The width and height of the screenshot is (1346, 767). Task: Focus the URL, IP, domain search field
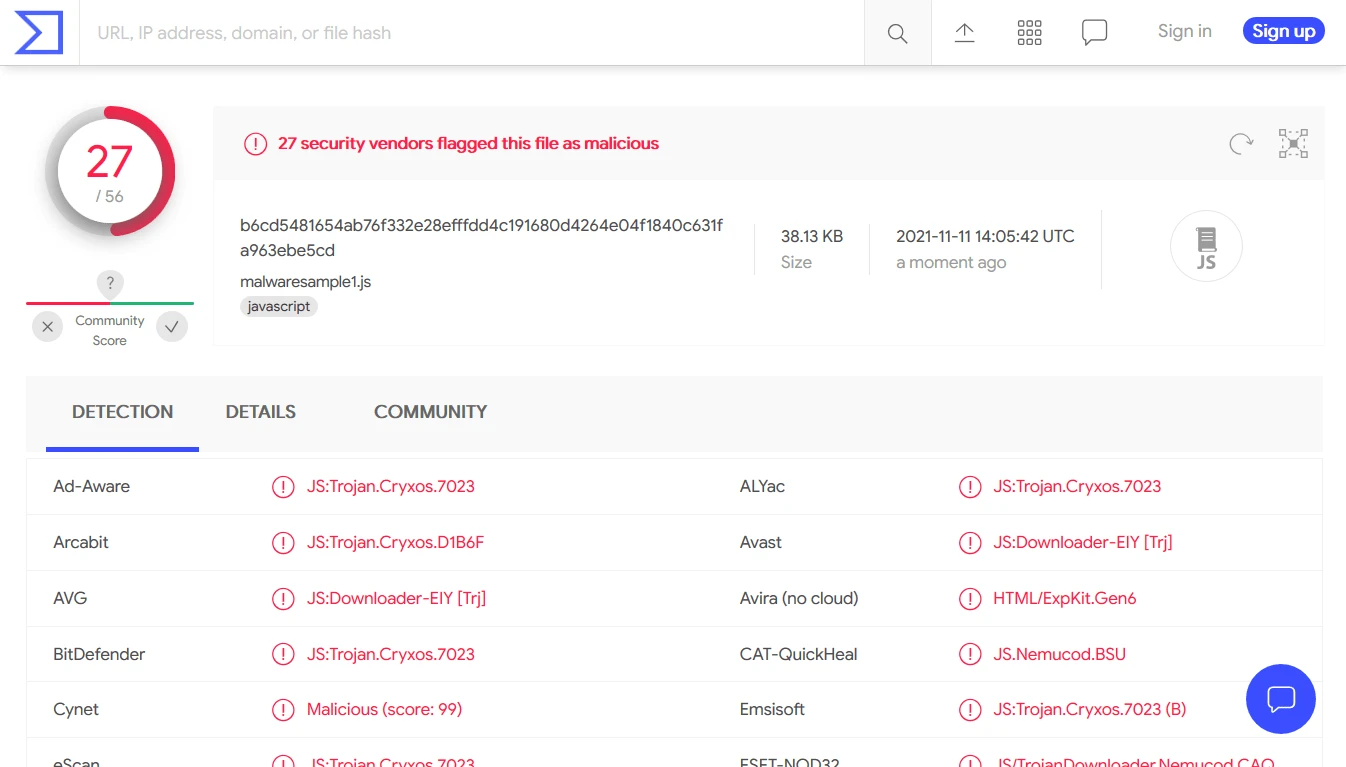(470, 33)
